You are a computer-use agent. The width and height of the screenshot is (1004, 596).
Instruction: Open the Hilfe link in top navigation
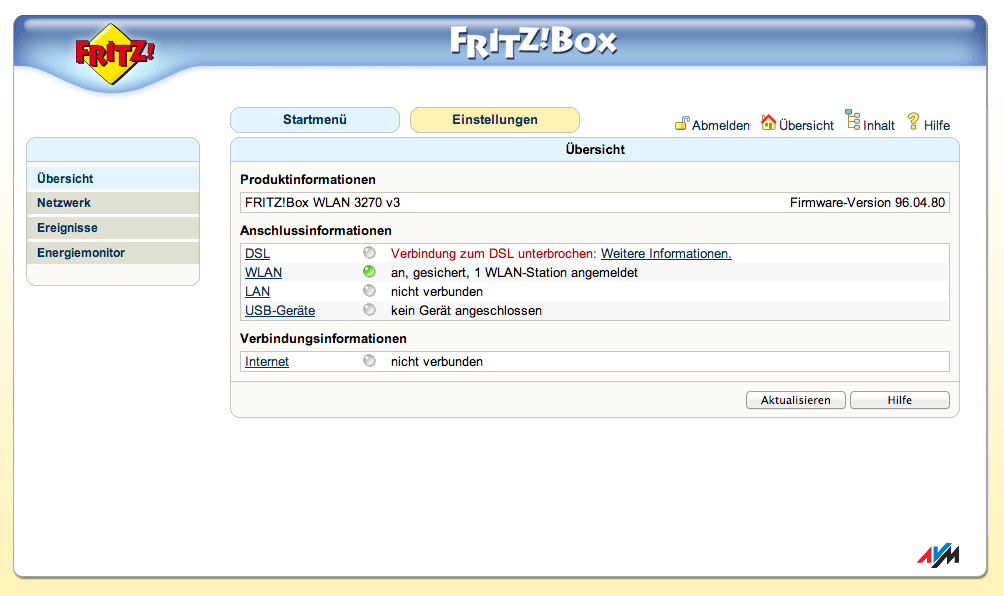tap(937, 125)
